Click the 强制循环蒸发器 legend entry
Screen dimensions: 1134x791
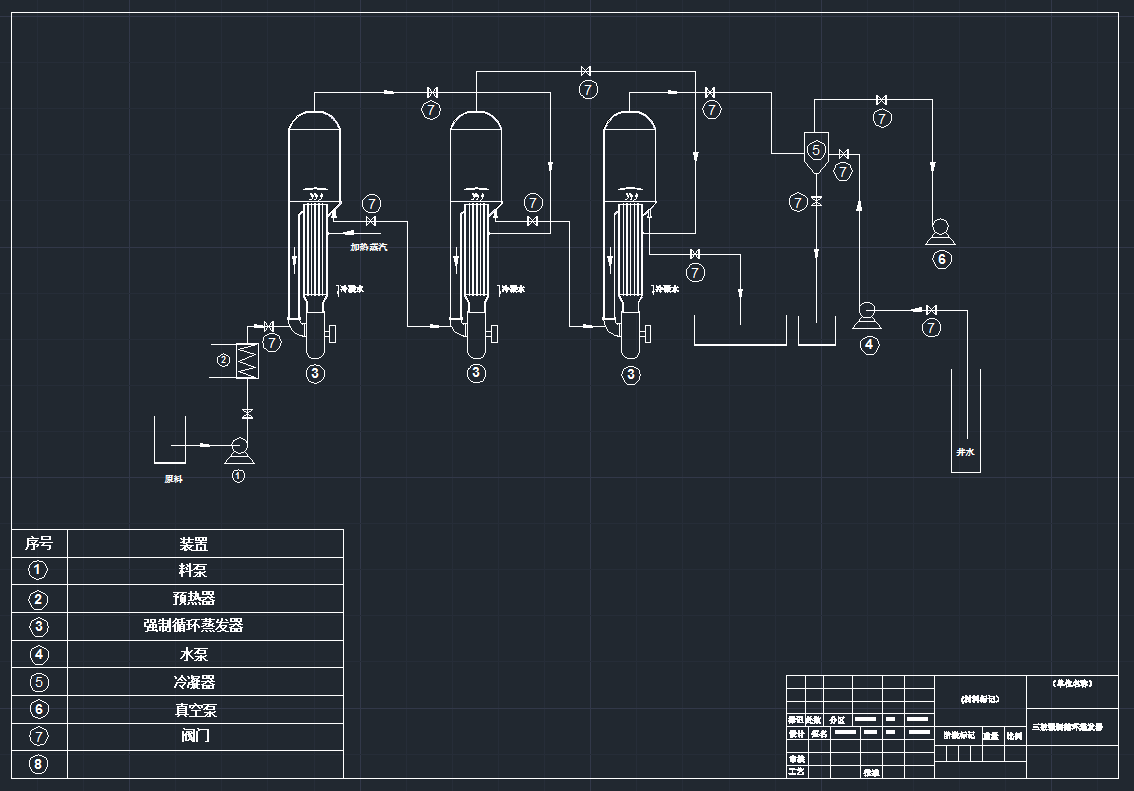[193, 626]
